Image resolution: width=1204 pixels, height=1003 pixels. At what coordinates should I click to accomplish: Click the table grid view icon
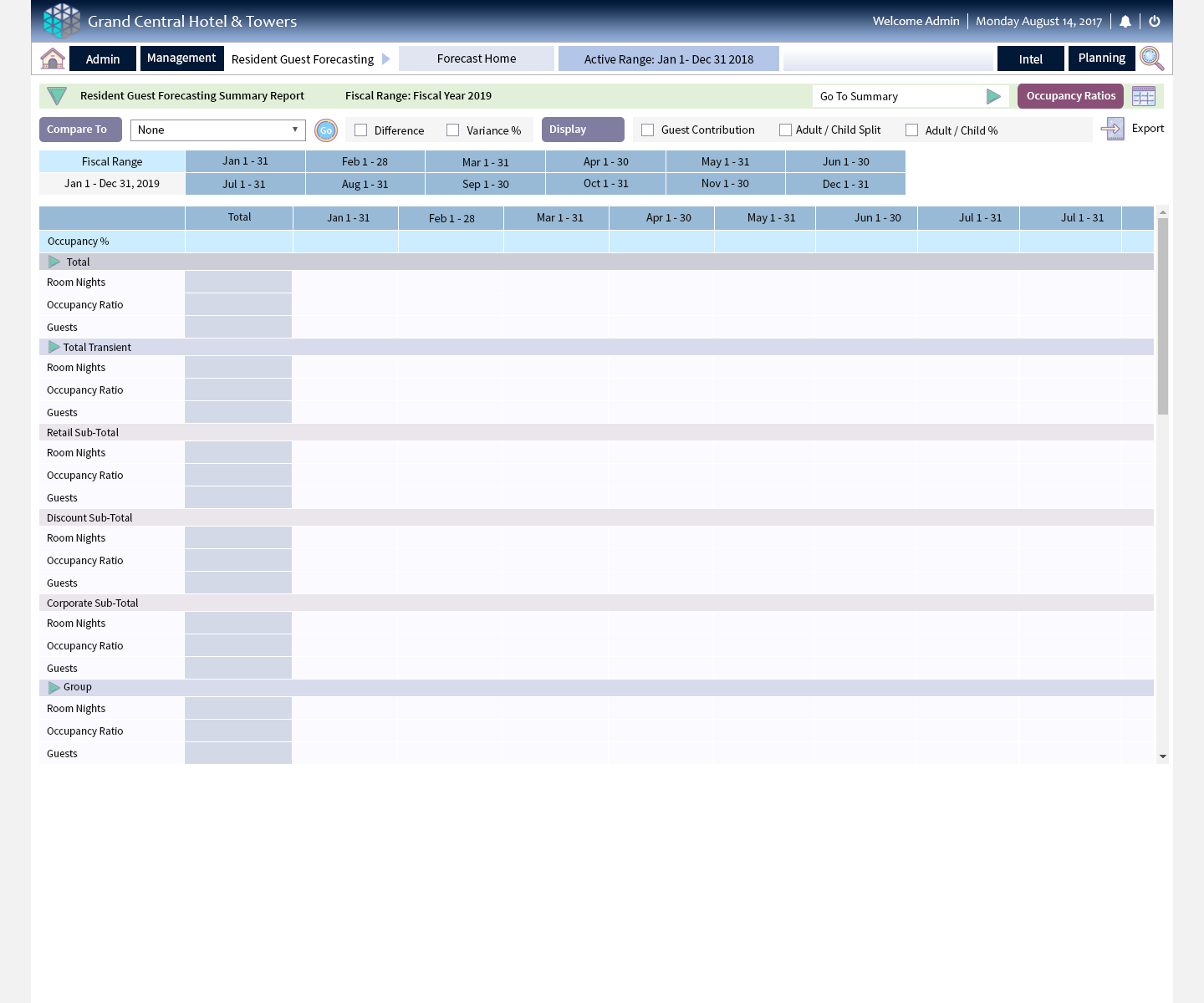coord(1143,96)
